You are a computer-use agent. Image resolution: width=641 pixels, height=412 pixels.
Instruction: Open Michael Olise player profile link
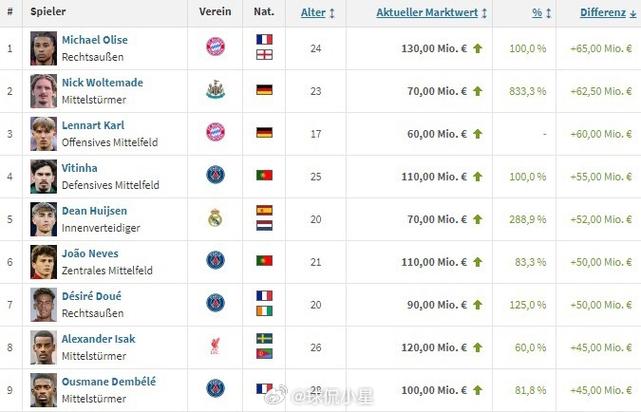pyautogui.click(x=95, y=40)
